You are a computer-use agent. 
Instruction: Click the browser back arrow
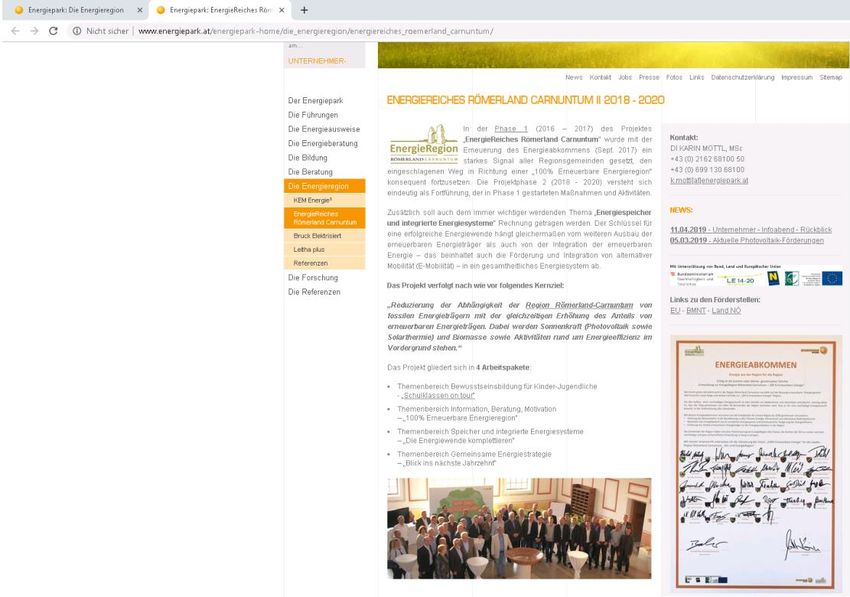click(x=14, y=31)
